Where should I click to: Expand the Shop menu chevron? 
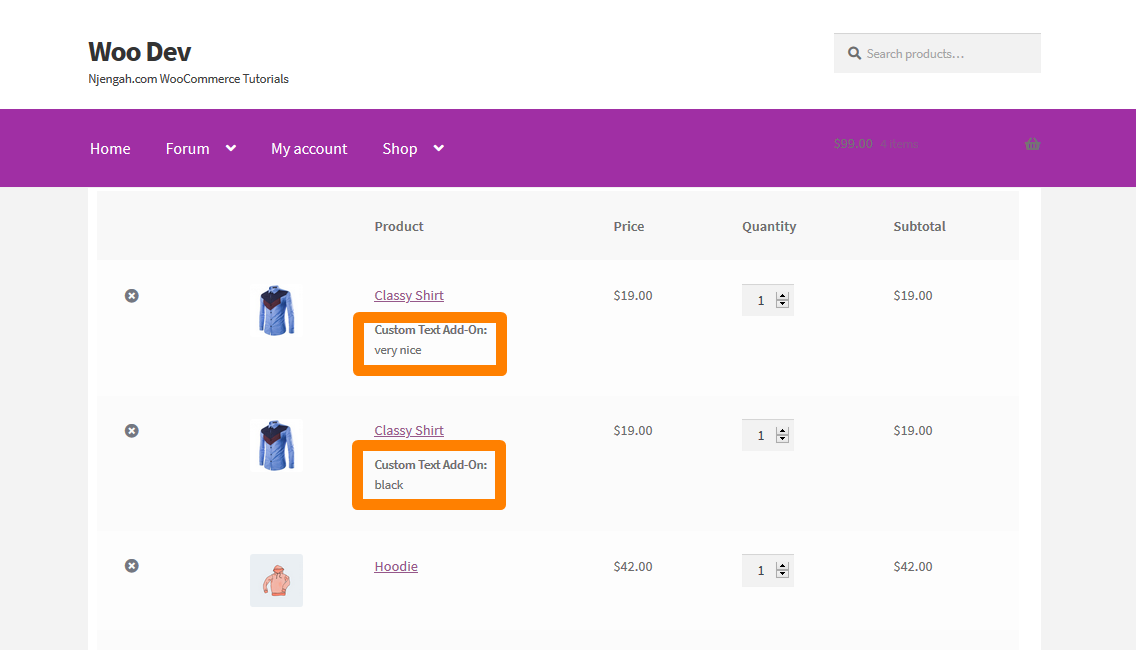pos(438,148)
